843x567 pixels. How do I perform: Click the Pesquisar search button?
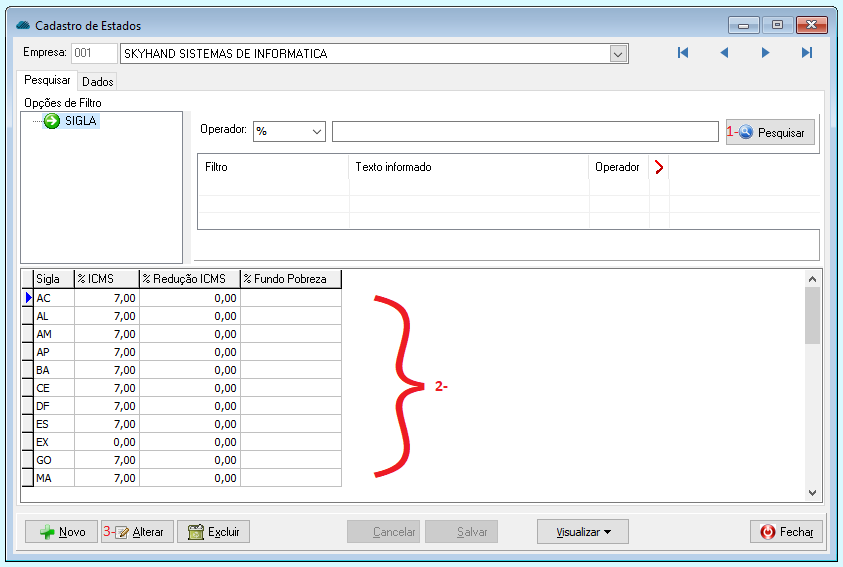click(771, 132)
